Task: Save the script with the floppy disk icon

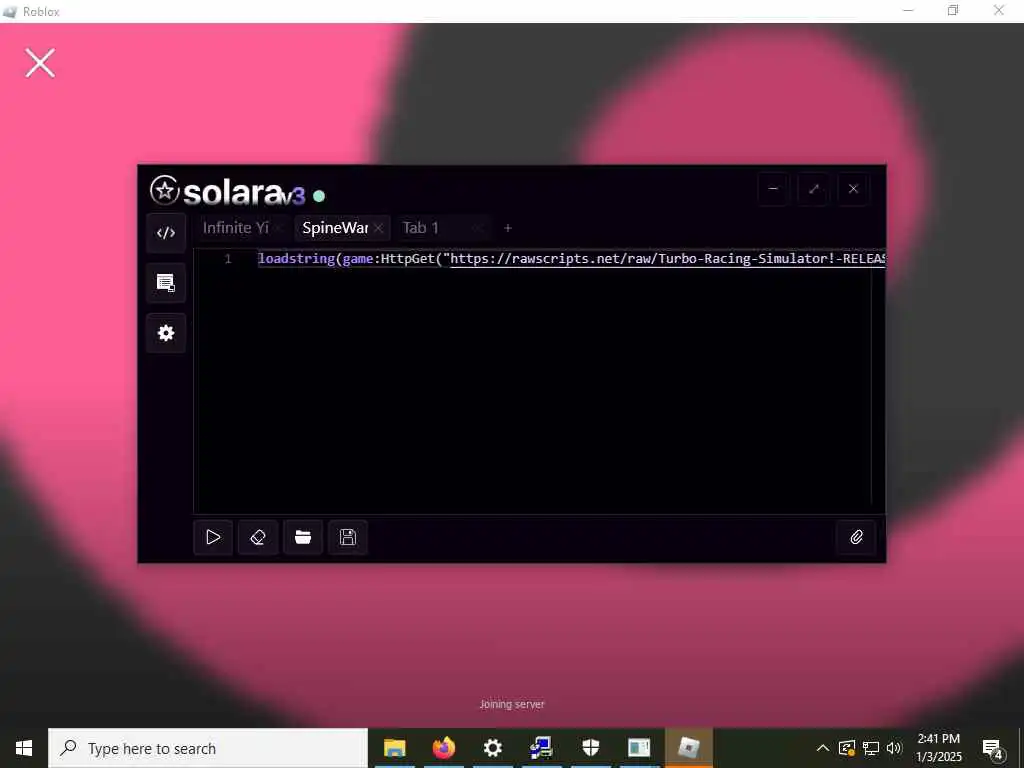Action: tap(348, 537)
